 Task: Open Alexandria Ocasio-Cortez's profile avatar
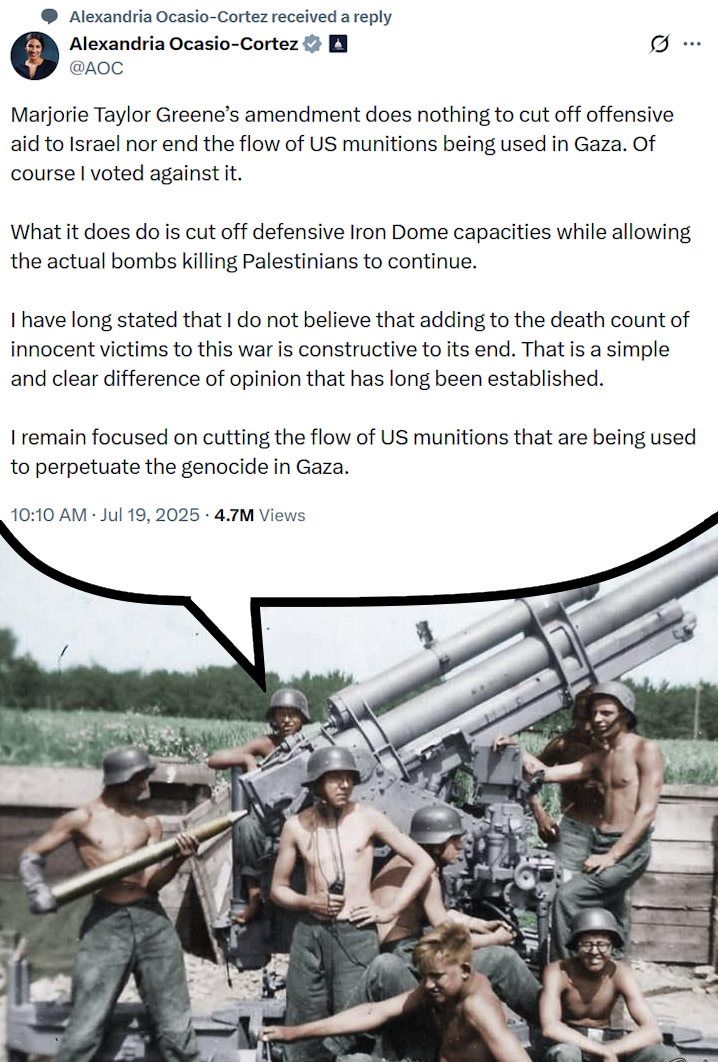34,56
